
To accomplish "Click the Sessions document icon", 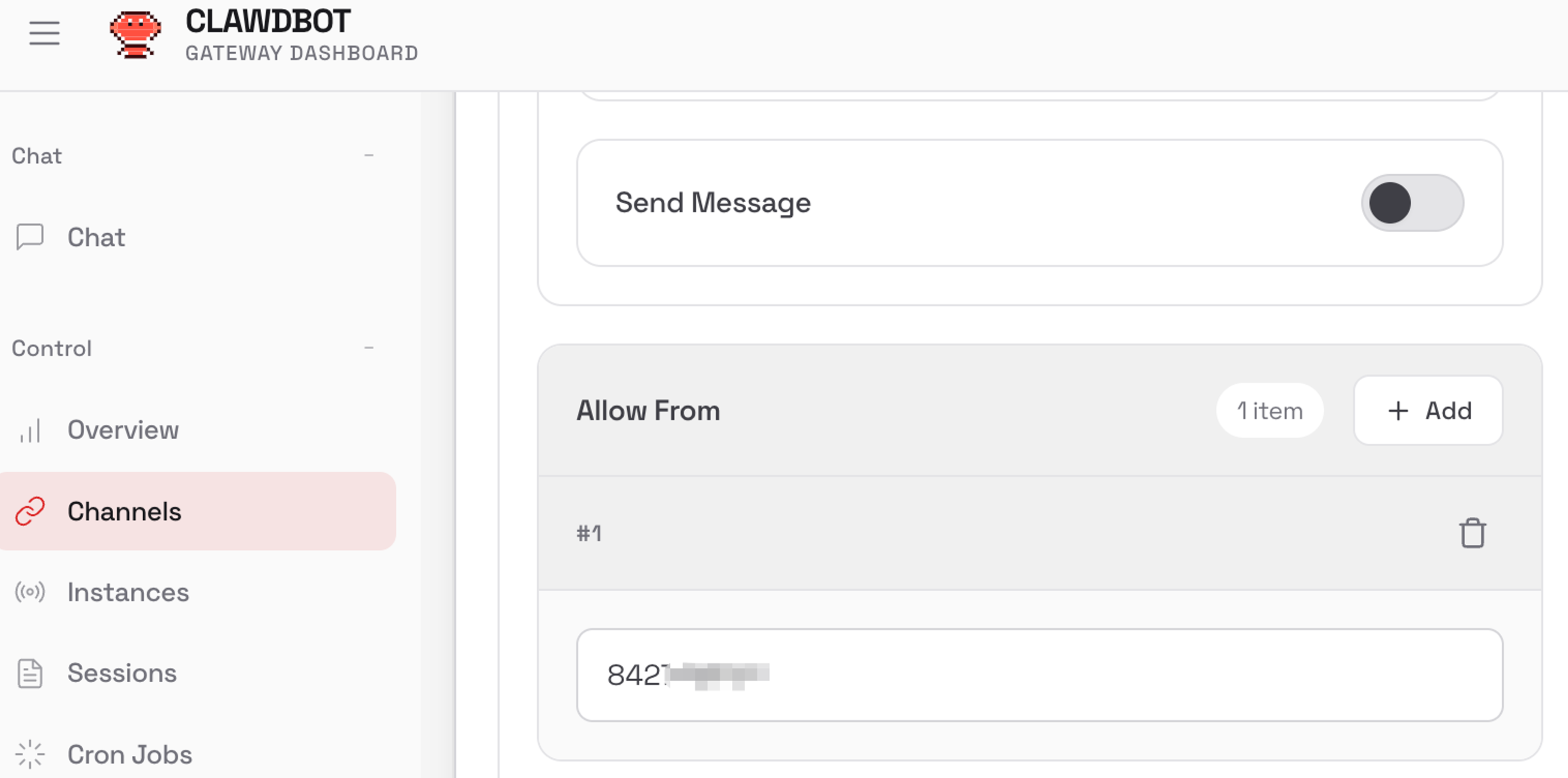I will point(30,674).
